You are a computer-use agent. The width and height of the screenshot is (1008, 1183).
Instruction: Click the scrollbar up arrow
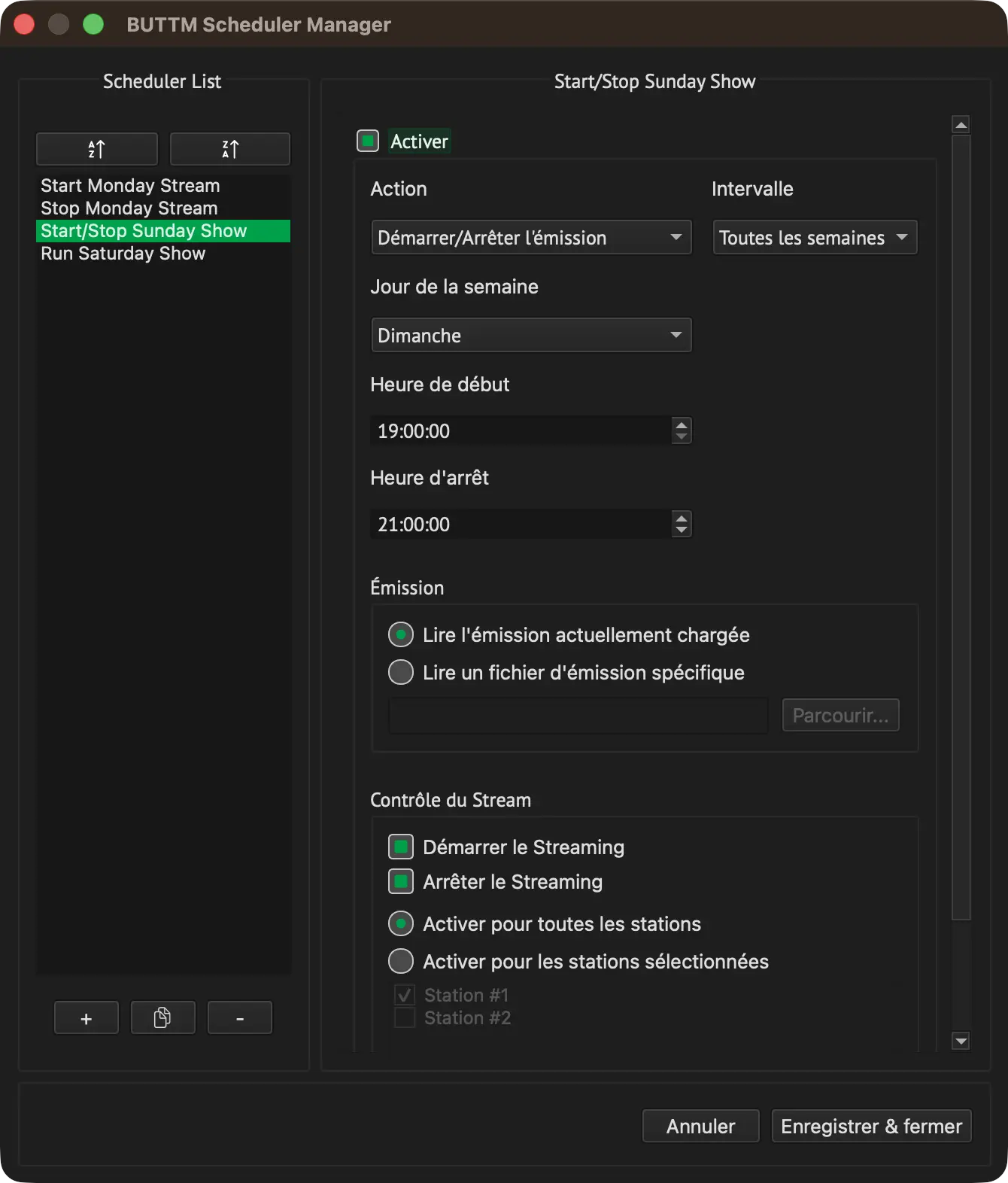[x=961, y=124]
